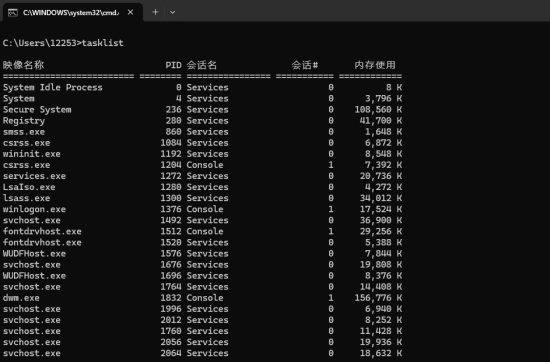Click the wininit.exe process name
This screenshot has width=550, height=363.
[x=32, y=154]
